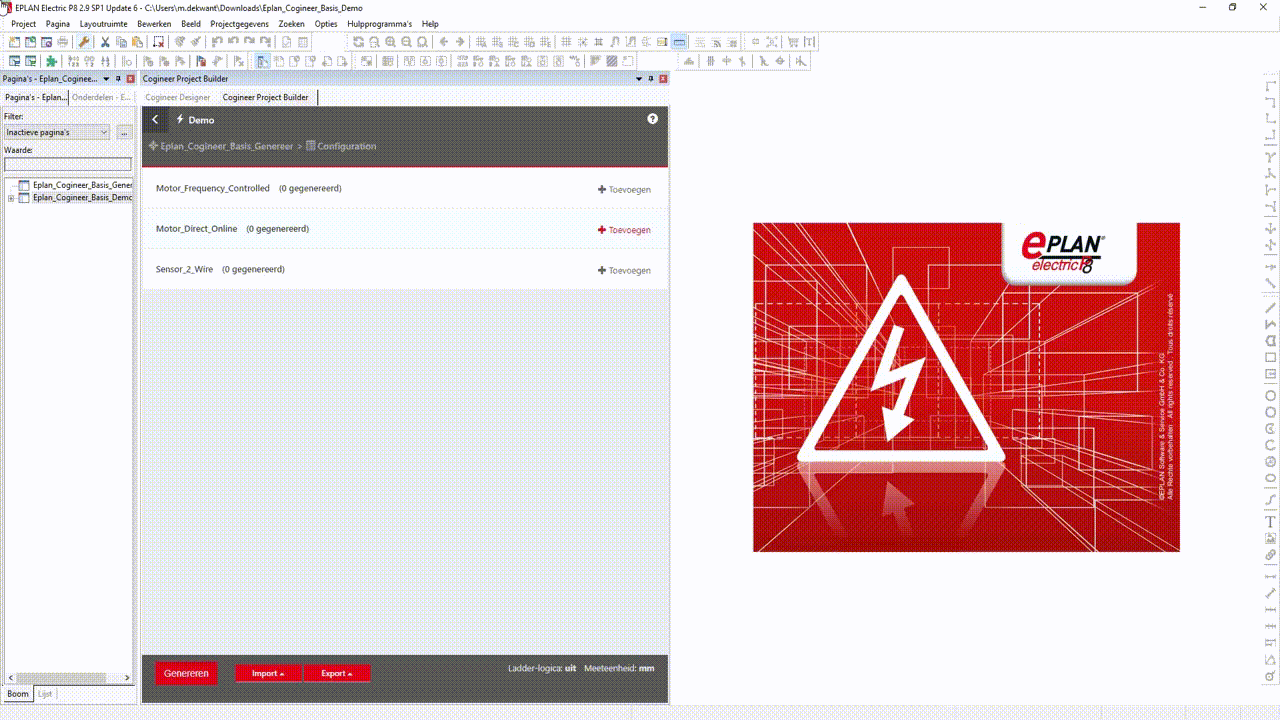Click the Zoom in magnifier icon
This screenshot has width=1280, height=720.
[x=390, y=42]
